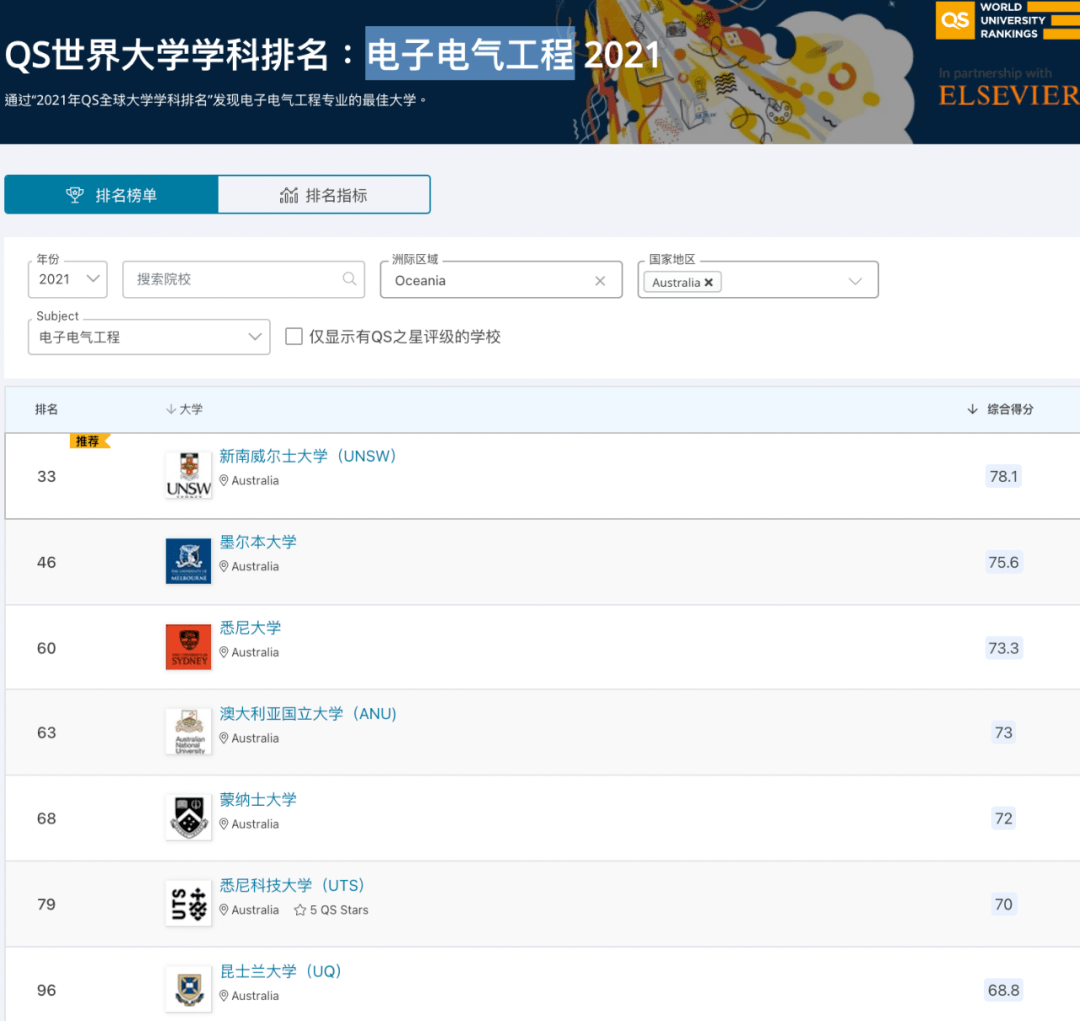This screenshot has height=1021, width=1080.
Task: Remove the Australia tag via its X
Action: pyautogui.click(x=708, y=282)
